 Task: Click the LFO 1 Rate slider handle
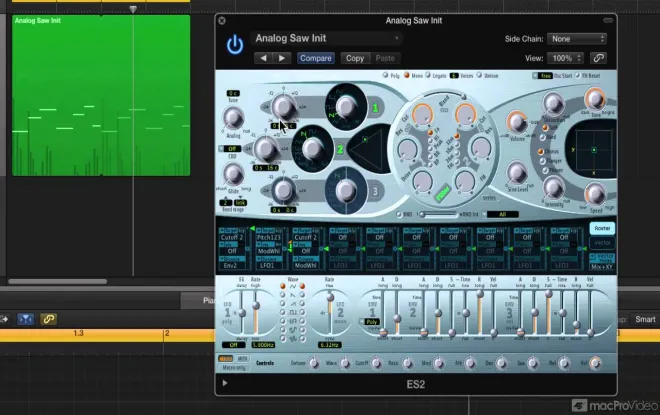255,306
